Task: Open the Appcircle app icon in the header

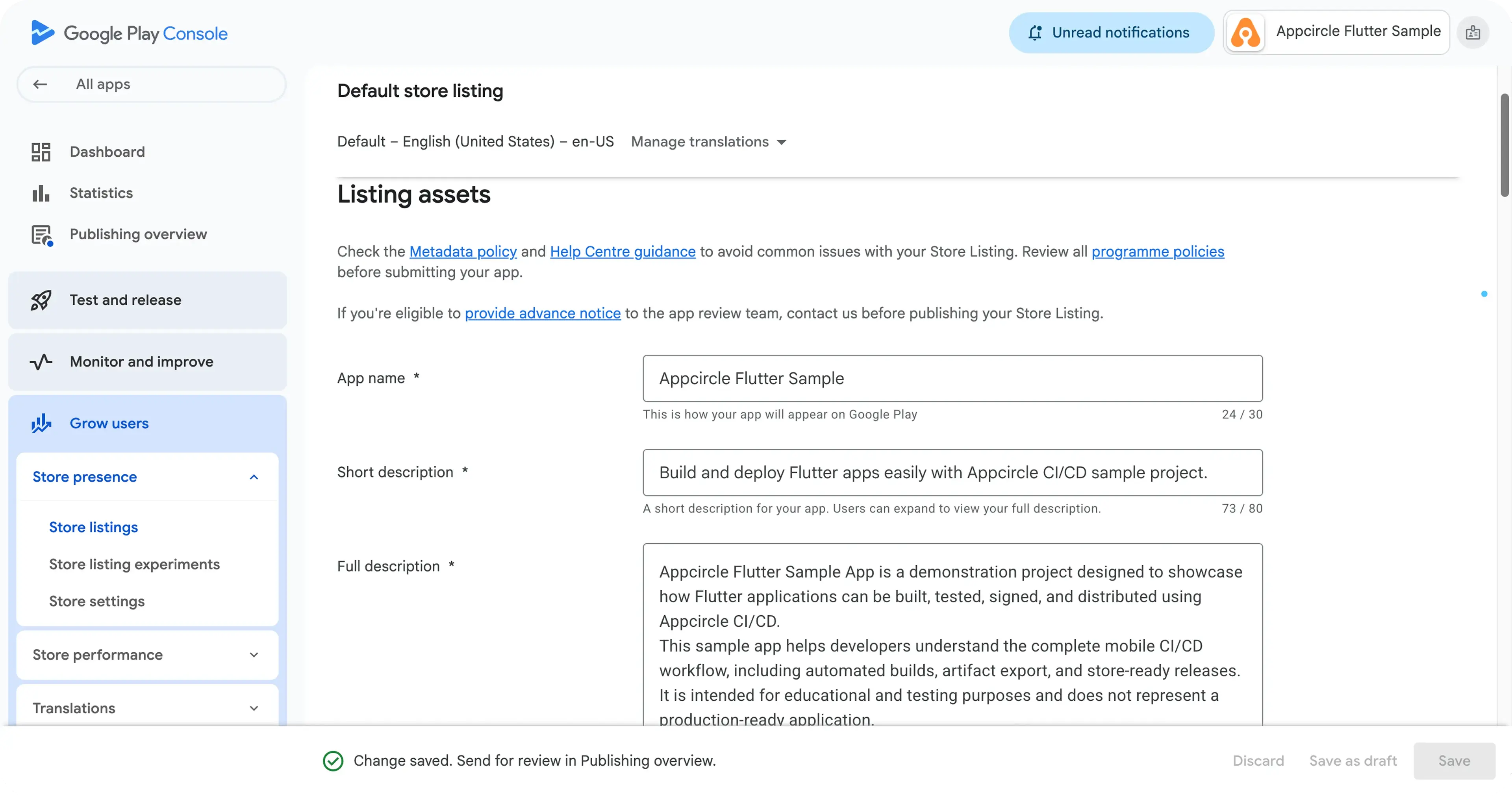Action: 1246,32
